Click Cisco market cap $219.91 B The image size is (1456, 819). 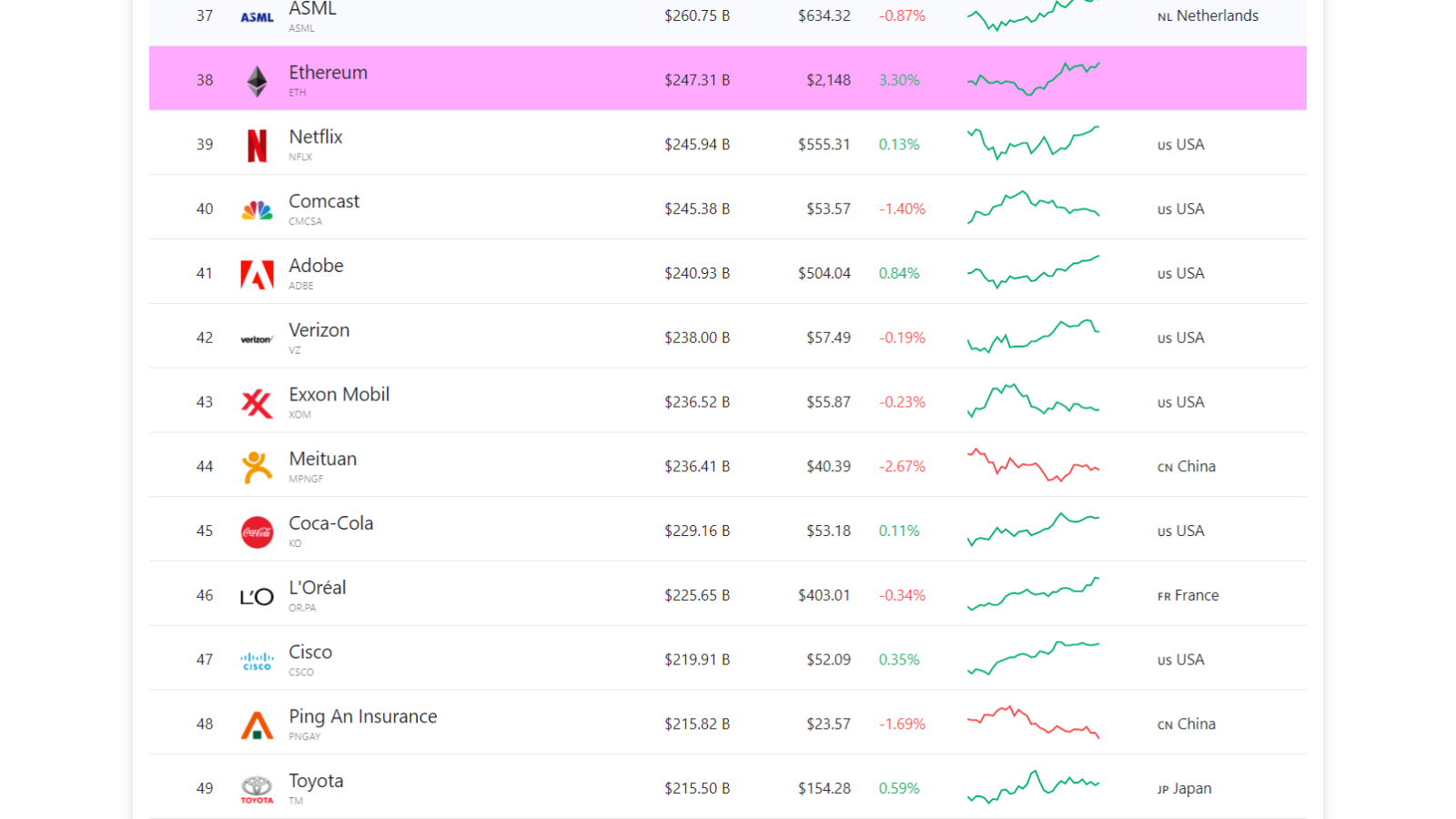pos(697,660)
